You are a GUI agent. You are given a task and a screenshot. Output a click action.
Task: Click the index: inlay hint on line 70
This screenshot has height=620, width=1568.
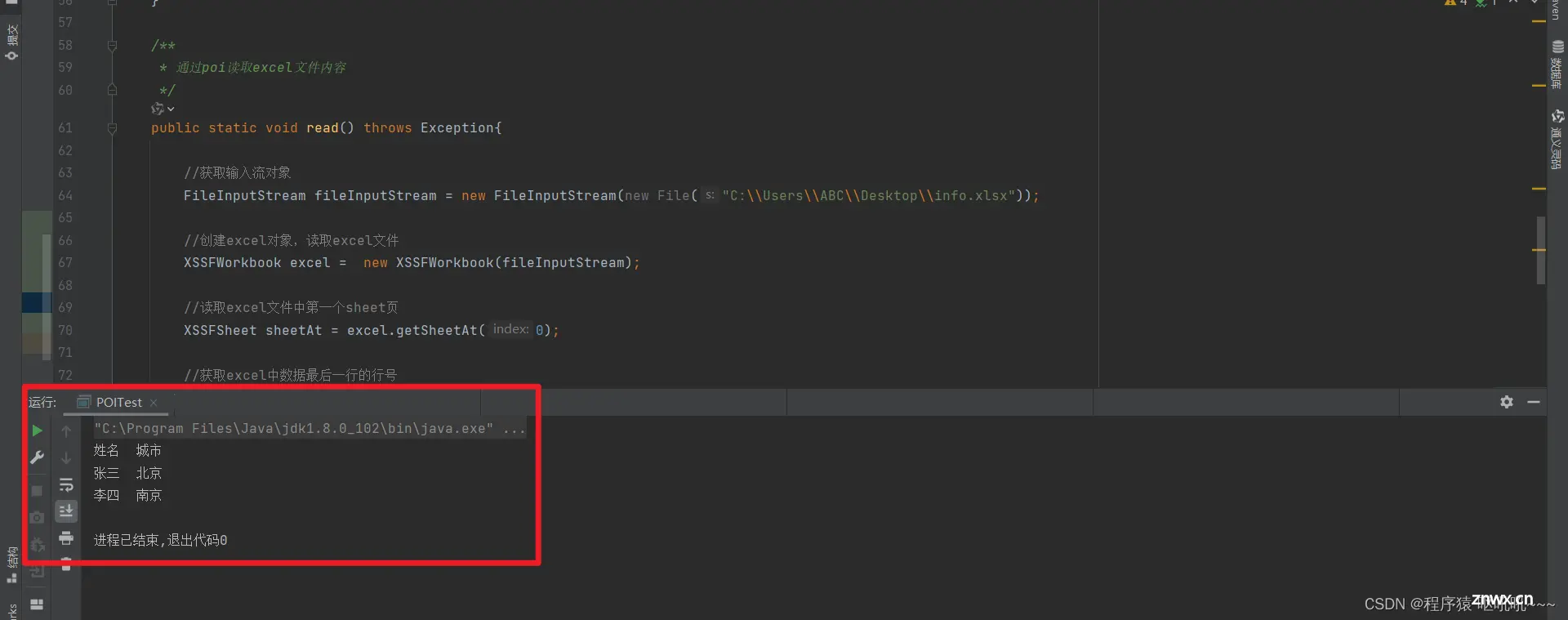510,329
